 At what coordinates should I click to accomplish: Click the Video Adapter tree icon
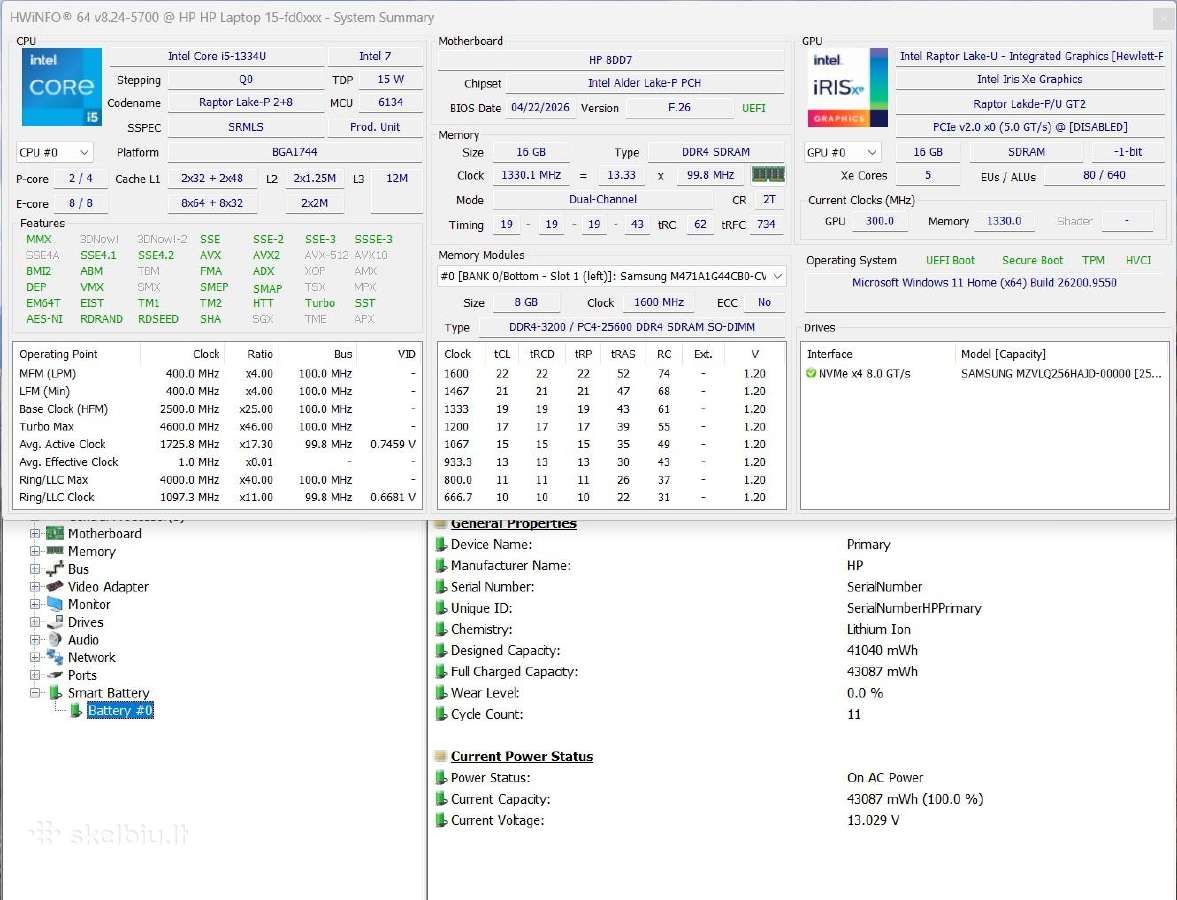pyautogui.click(x=55, y=586)
